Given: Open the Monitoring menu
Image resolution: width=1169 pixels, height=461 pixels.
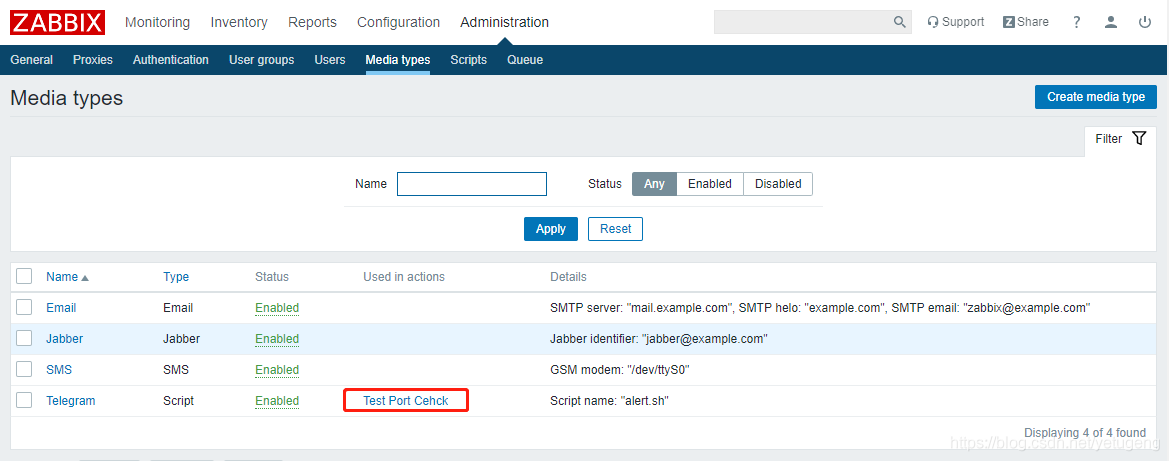Looking at the screenshot, I should pyautogui.click(x=157, y=22).
